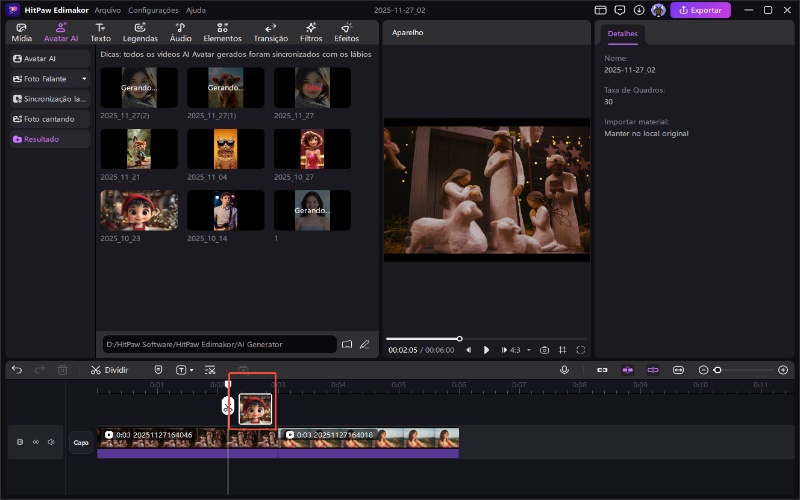The image size is (800, 500).
Task: Click the Capa cover button
Action: [80, 441]
